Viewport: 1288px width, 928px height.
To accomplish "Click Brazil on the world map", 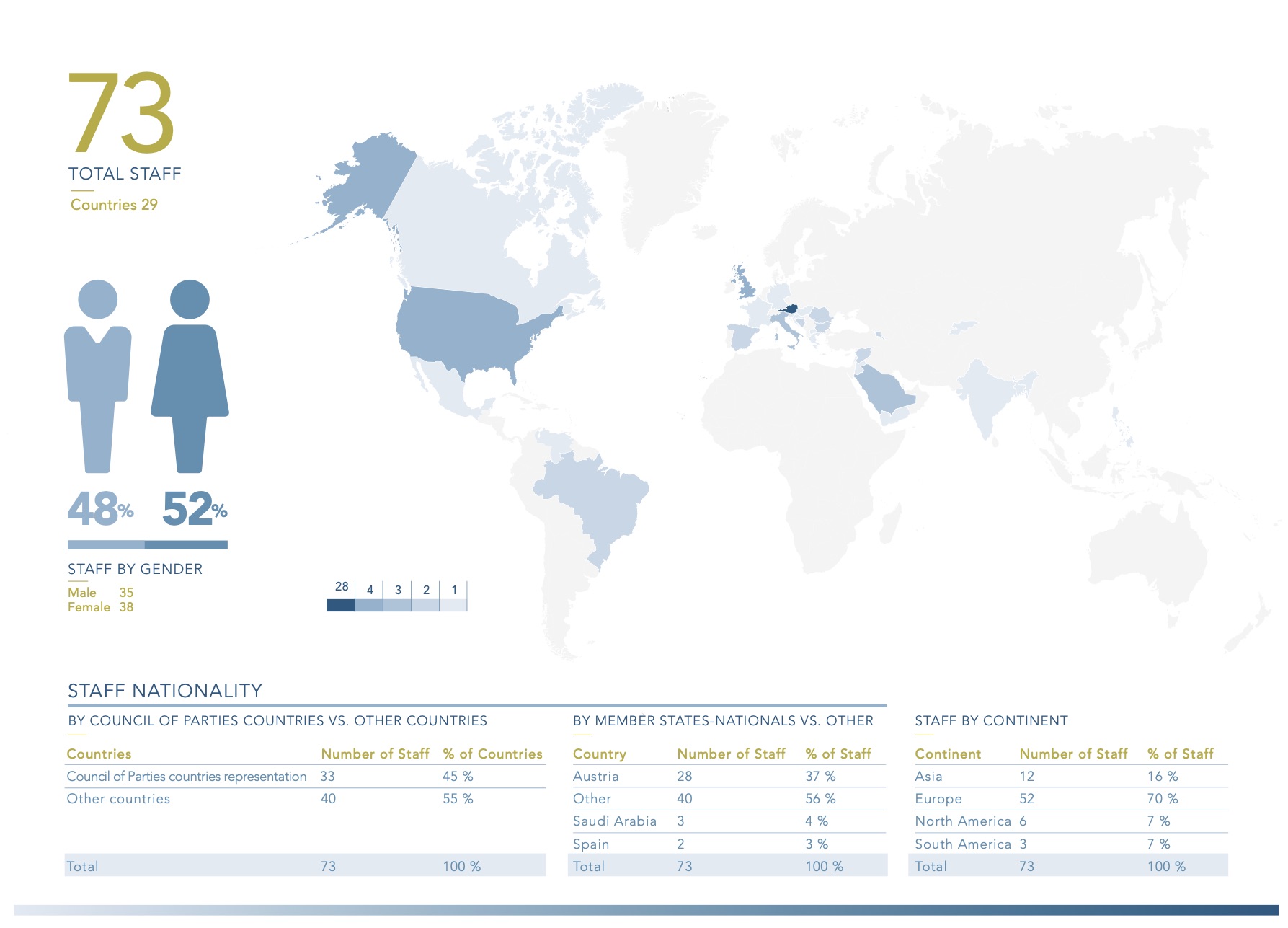I will tap(598, 498).
